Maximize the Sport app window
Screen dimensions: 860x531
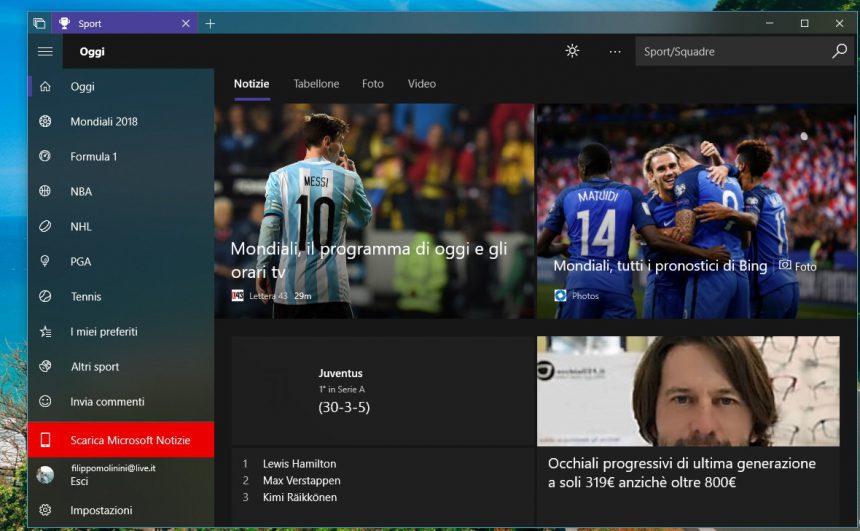point(804,23)
